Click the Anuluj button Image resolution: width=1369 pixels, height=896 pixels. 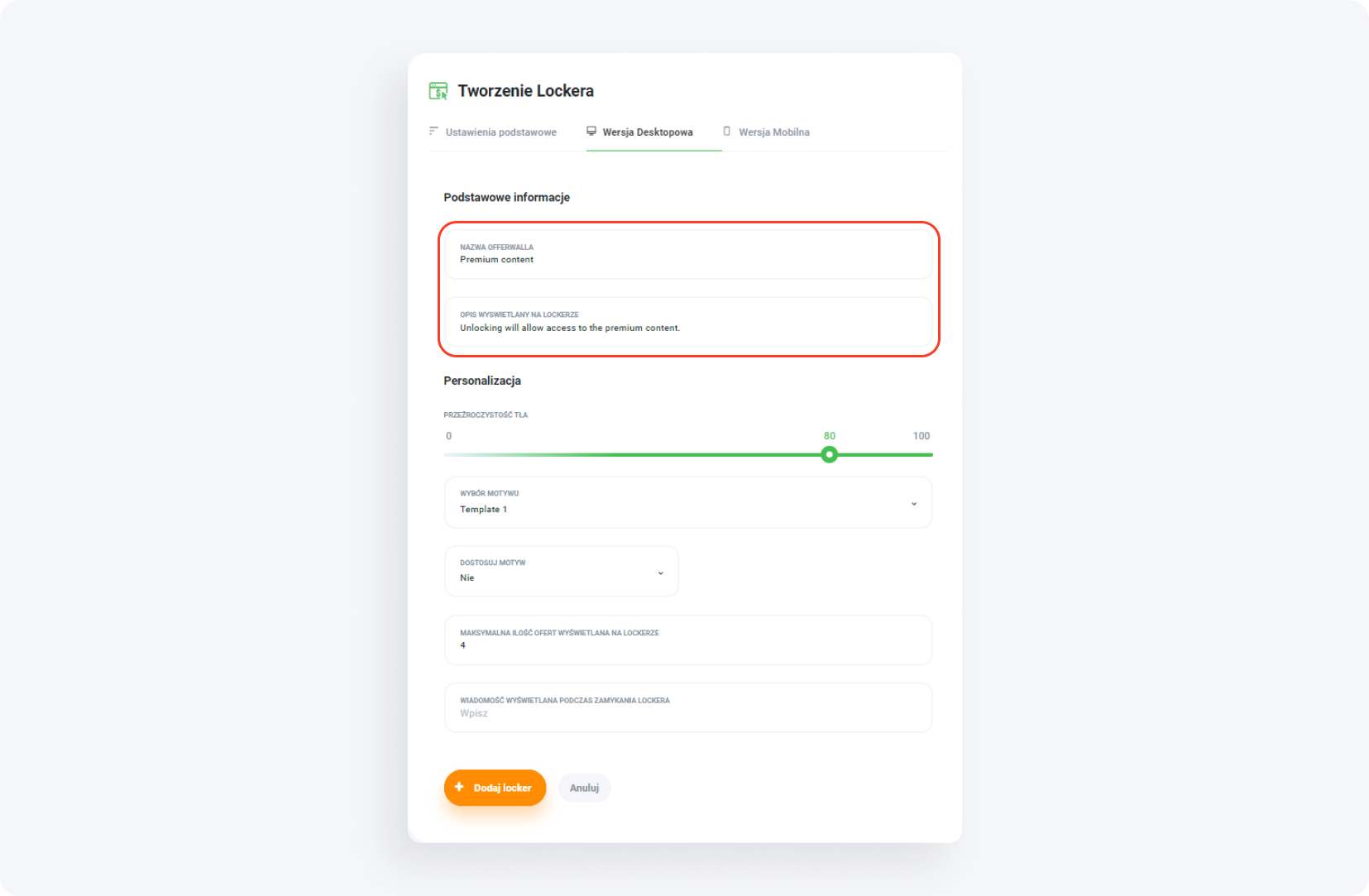[x=584, y=788]
